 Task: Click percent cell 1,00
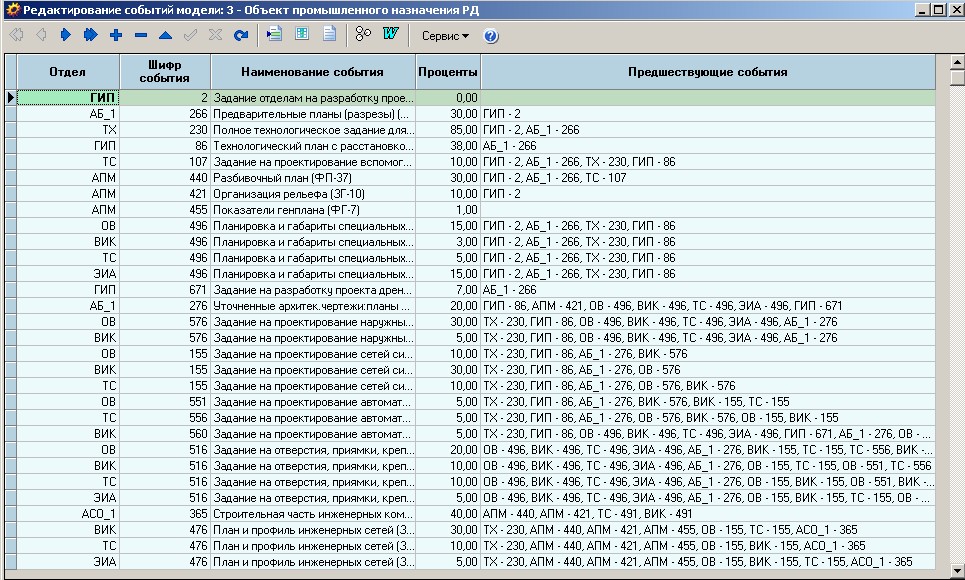click(x=448, y=210)
